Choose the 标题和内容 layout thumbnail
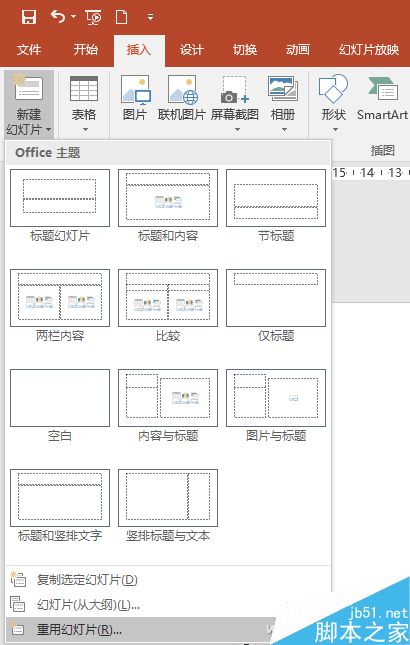The width and height of the screenshot is (410, 645). click(x=168, y=198)
